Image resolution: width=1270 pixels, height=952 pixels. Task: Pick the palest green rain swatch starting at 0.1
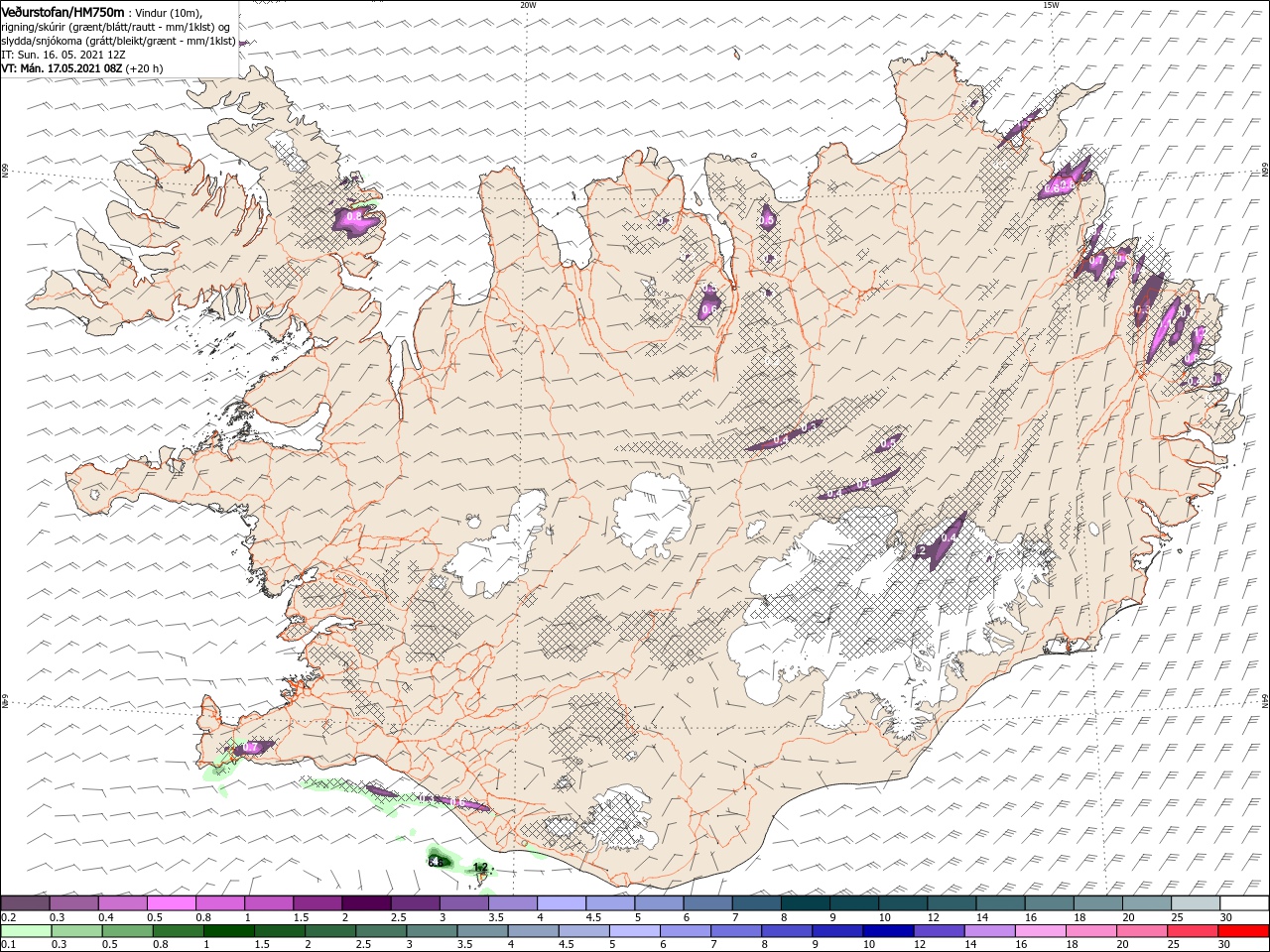[26, 931]
